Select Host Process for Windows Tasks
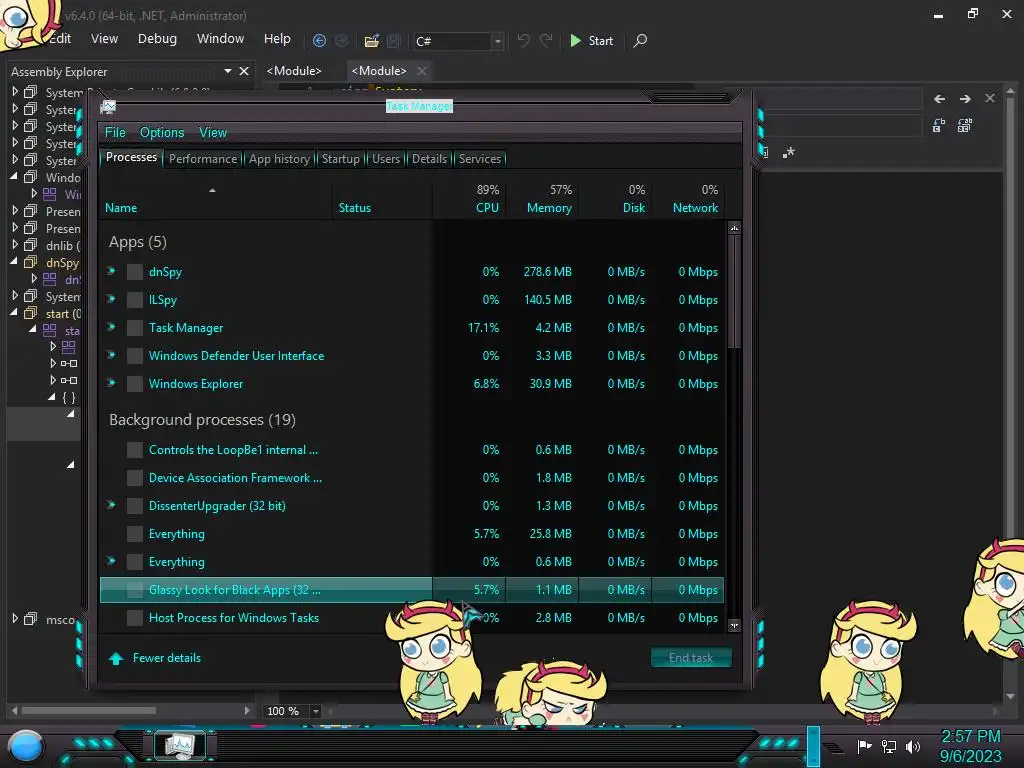The height and width of the screenshot is (768, 1024). point(411,618)
